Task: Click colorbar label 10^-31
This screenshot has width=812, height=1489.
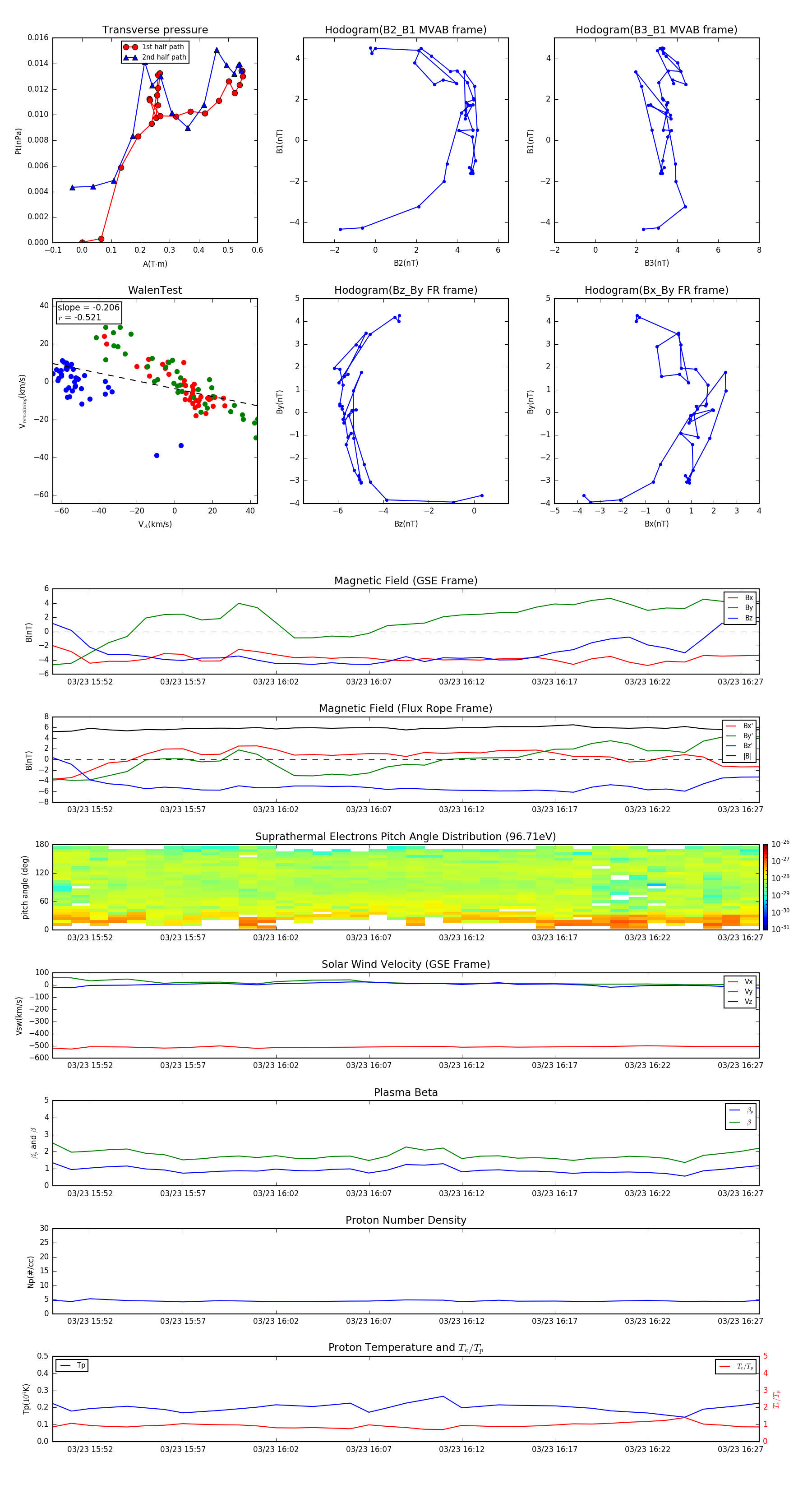Action: click(780, 929)
